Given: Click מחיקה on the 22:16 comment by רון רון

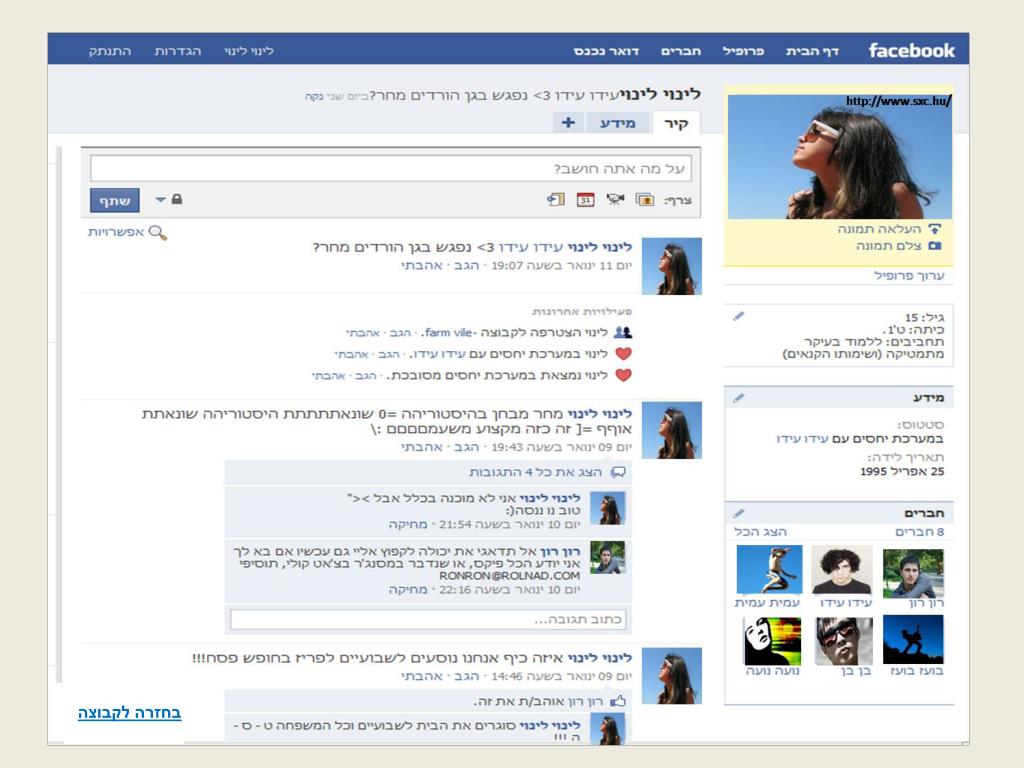Looking at the screenshot, I should (408, 589).
